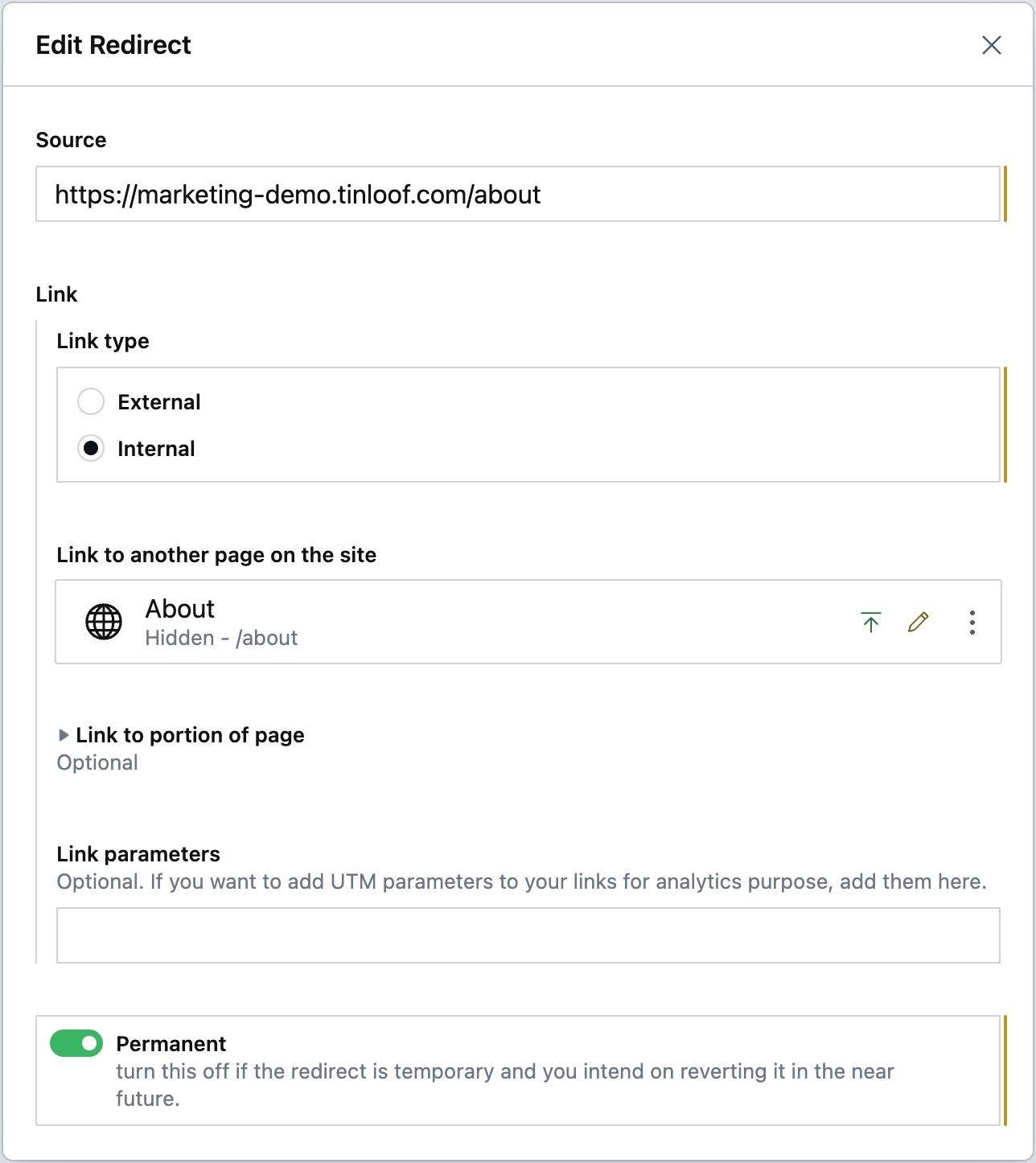Close the Edit Redirect dialog
Screen dimensions: 1036x1163
coord(992,45)
